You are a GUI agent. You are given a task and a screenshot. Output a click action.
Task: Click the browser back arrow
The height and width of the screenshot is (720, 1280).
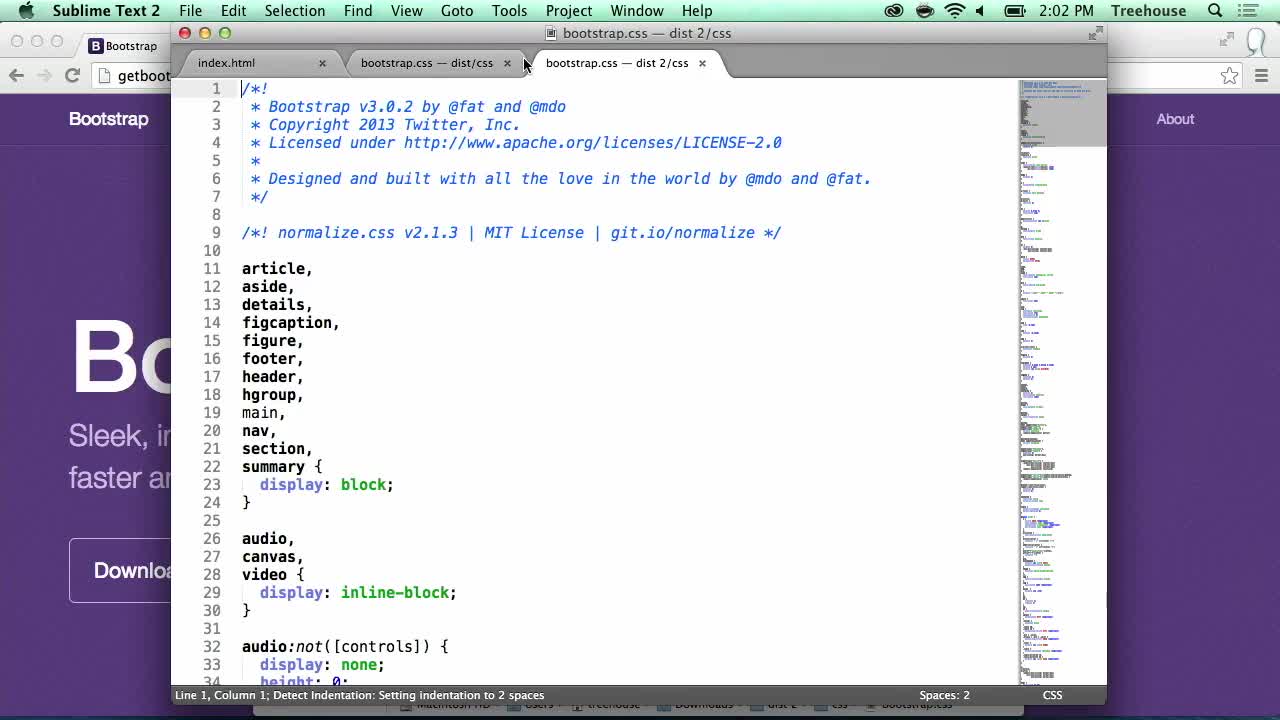pos(16,75)
